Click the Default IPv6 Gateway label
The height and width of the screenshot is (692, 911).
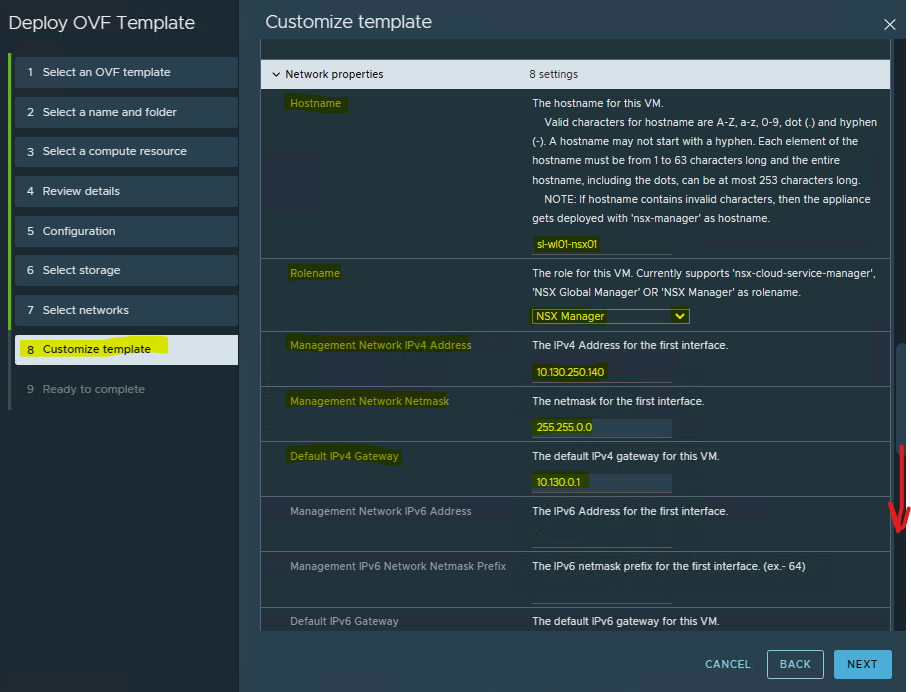pos(345,621)
